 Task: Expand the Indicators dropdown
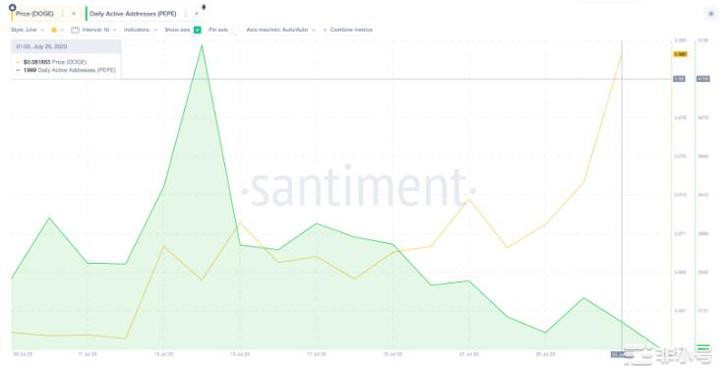[x=140, y=30]
